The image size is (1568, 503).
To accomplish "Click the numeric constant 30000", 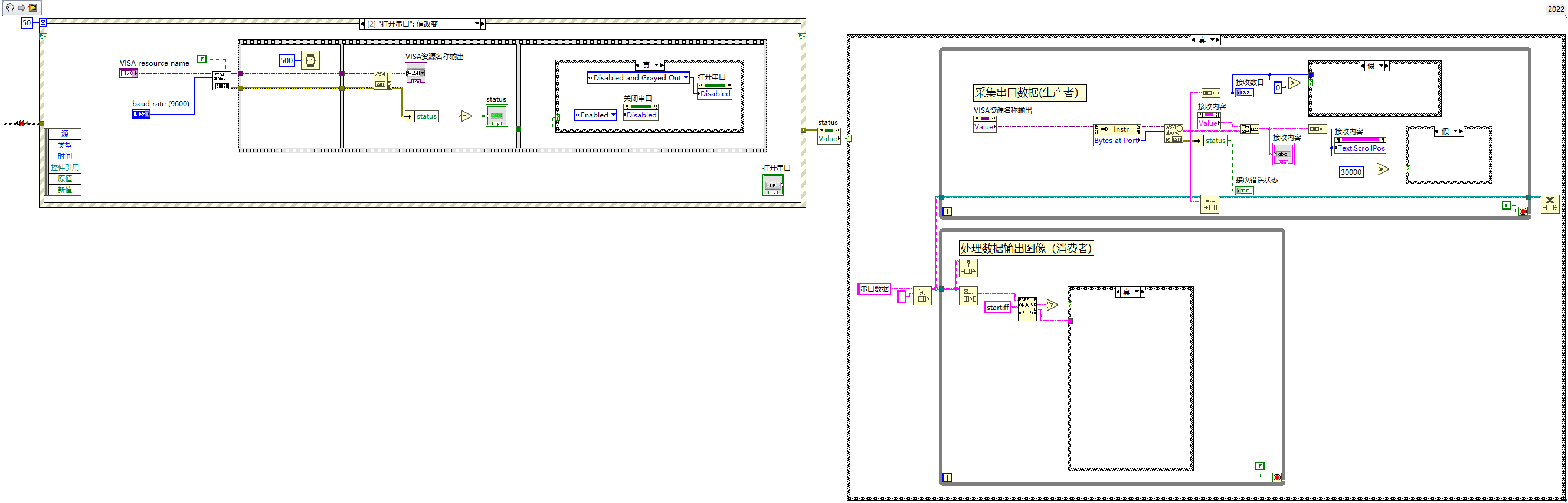I will pos(1351,172).
